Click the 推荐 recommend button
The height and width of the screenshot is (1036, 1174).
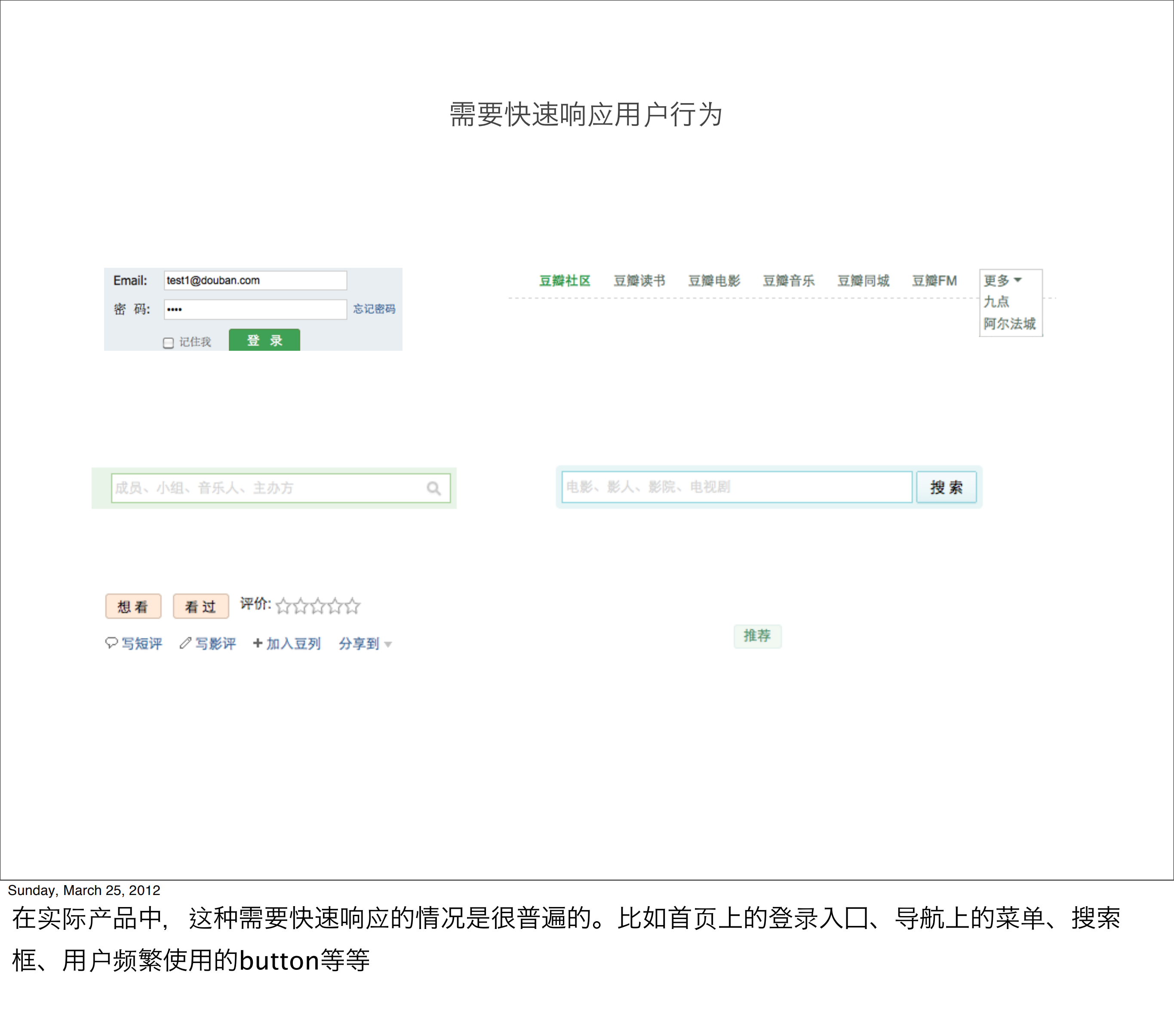758,636
